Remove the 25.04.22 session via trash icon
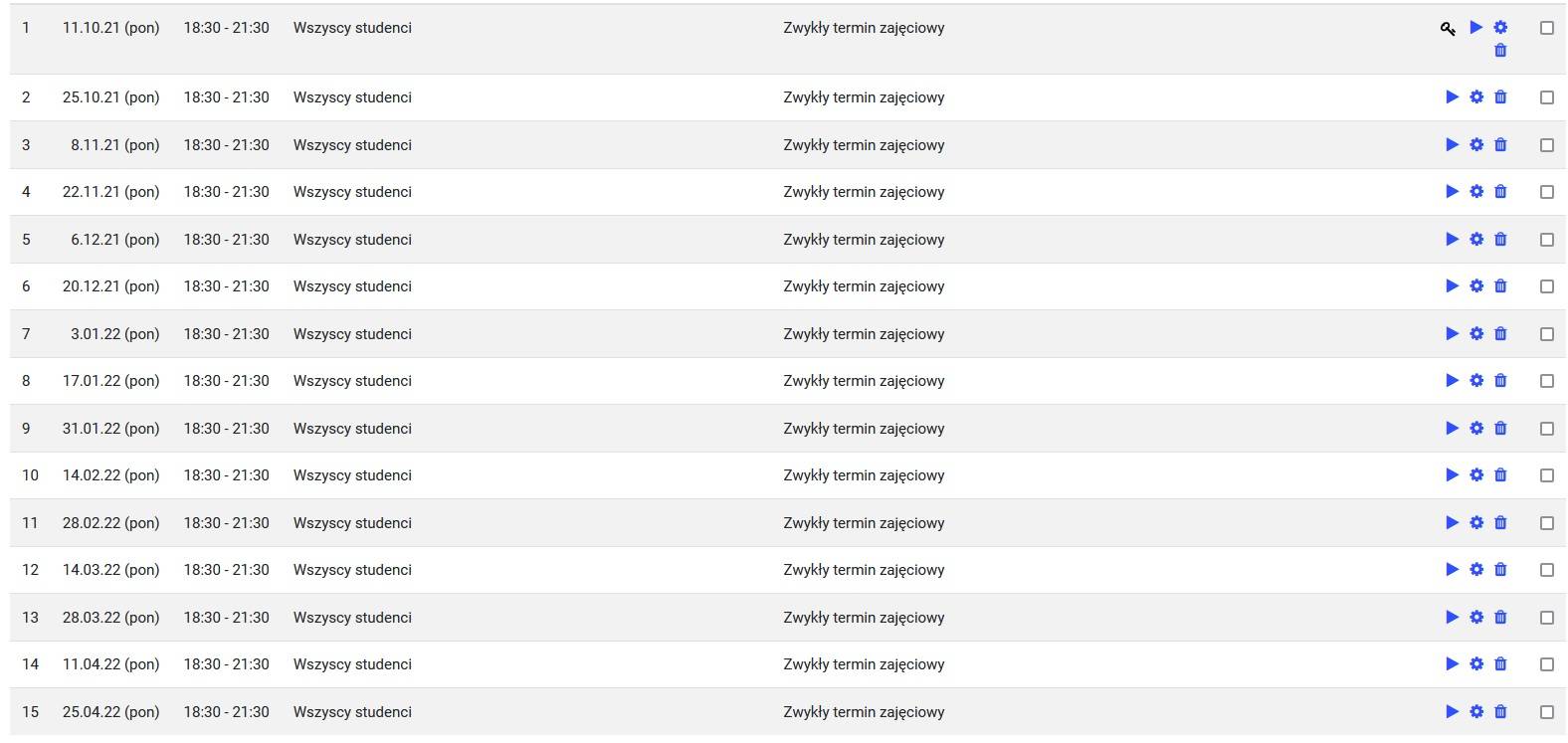Viewport: 1568px width, 743px height. pos(1500,712)
